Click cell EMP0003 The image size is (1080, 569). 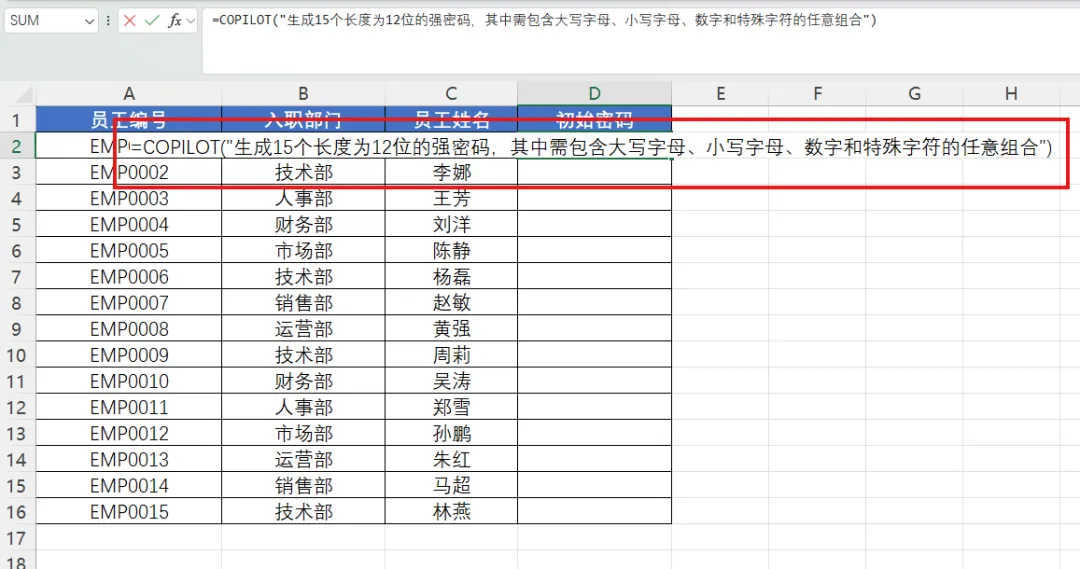pos(129,198)
